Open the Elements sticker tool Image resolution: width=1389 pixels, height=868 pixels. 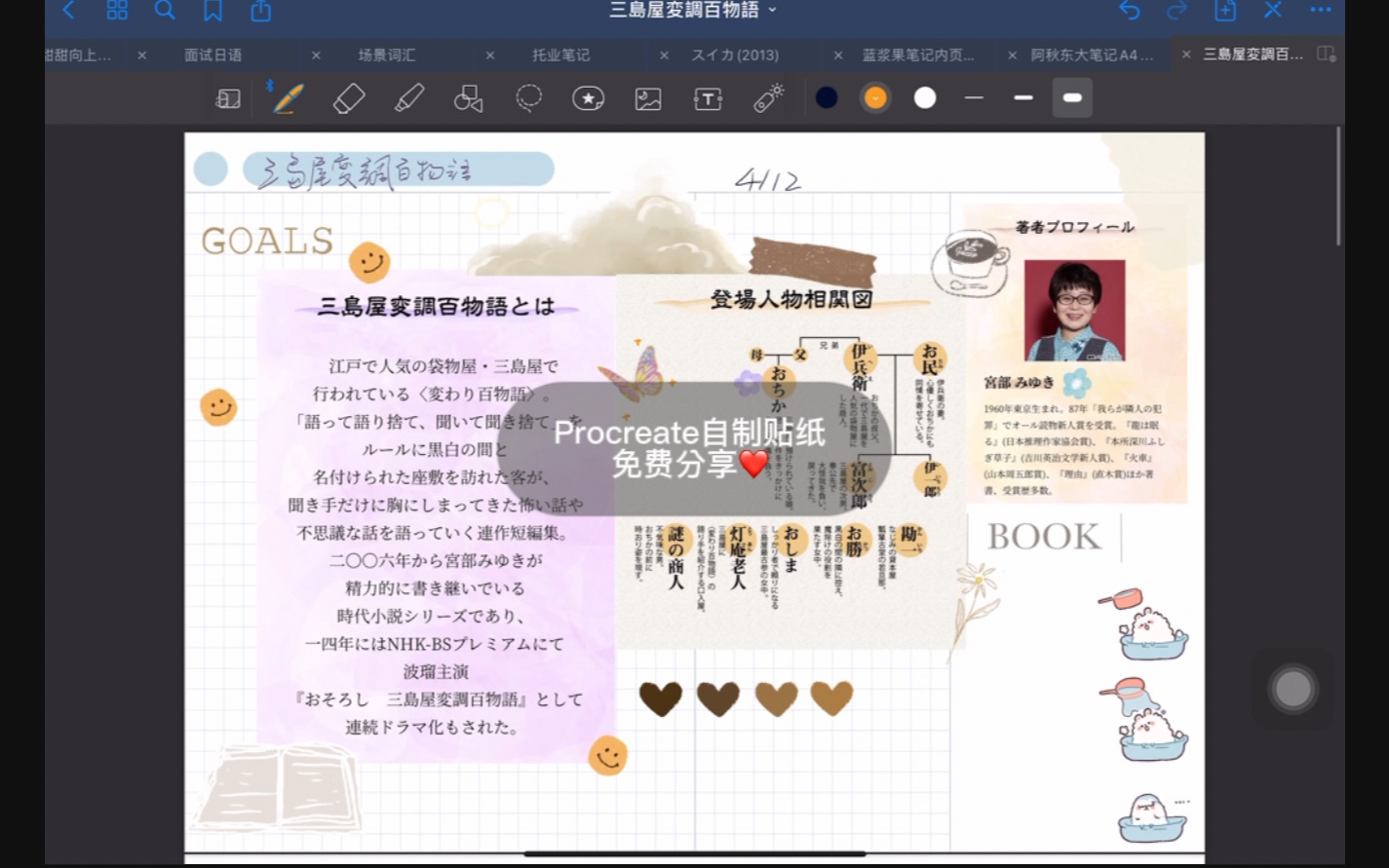point(589,98)
